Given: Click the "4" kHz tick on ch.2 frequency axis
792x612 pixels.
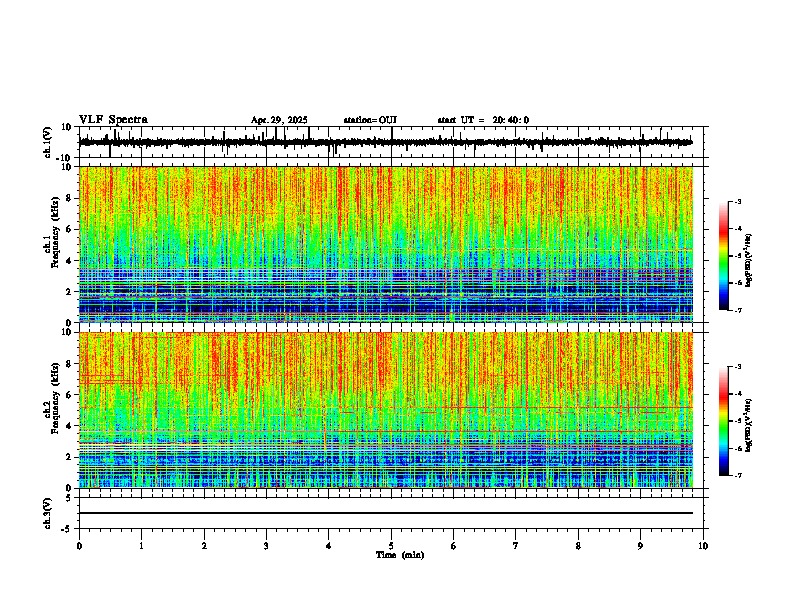Looking at the screenshot, I should [69, 426].
